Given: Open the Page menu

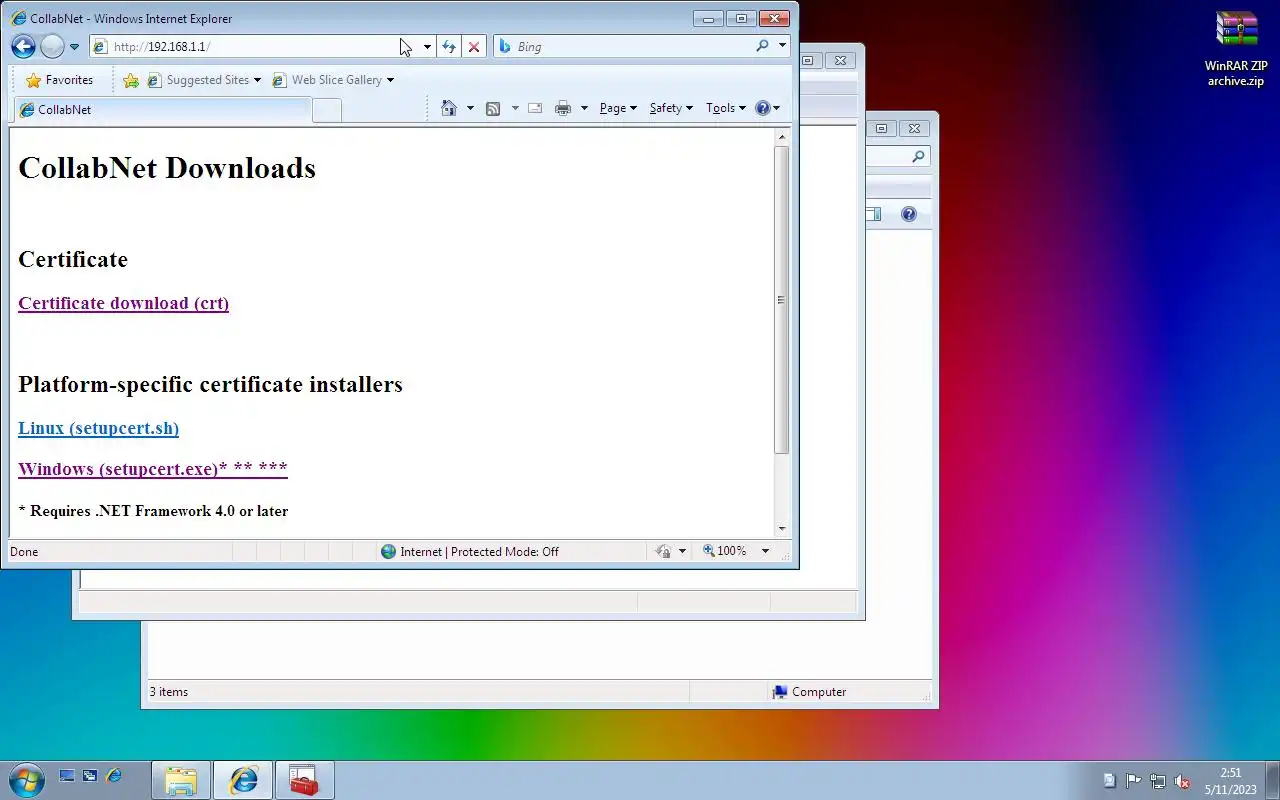Looking at the screenshot, I should coord(618,108).
